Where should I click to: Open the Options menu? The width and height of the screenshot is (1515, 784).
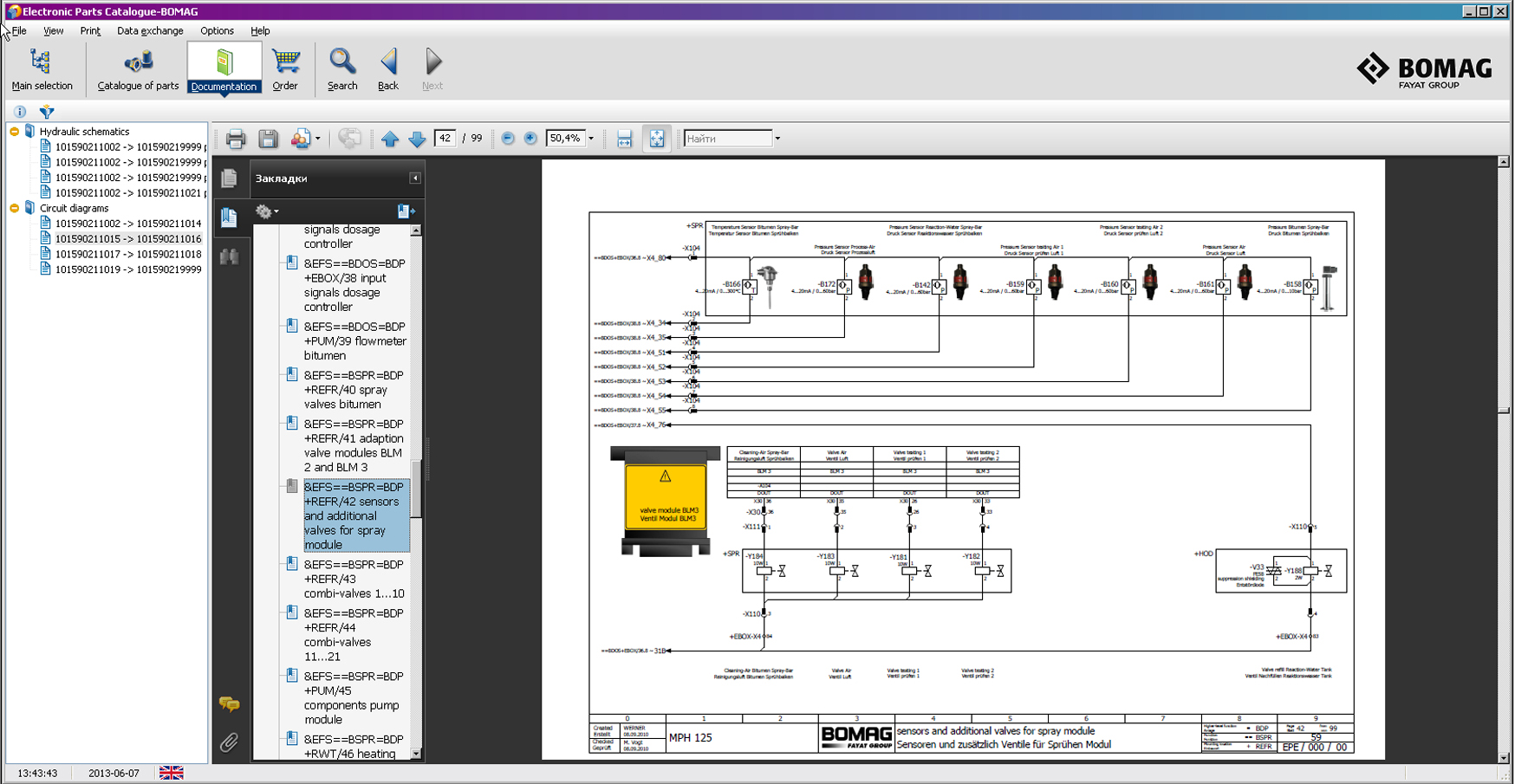pyautogui.click(x=217, y=30)
